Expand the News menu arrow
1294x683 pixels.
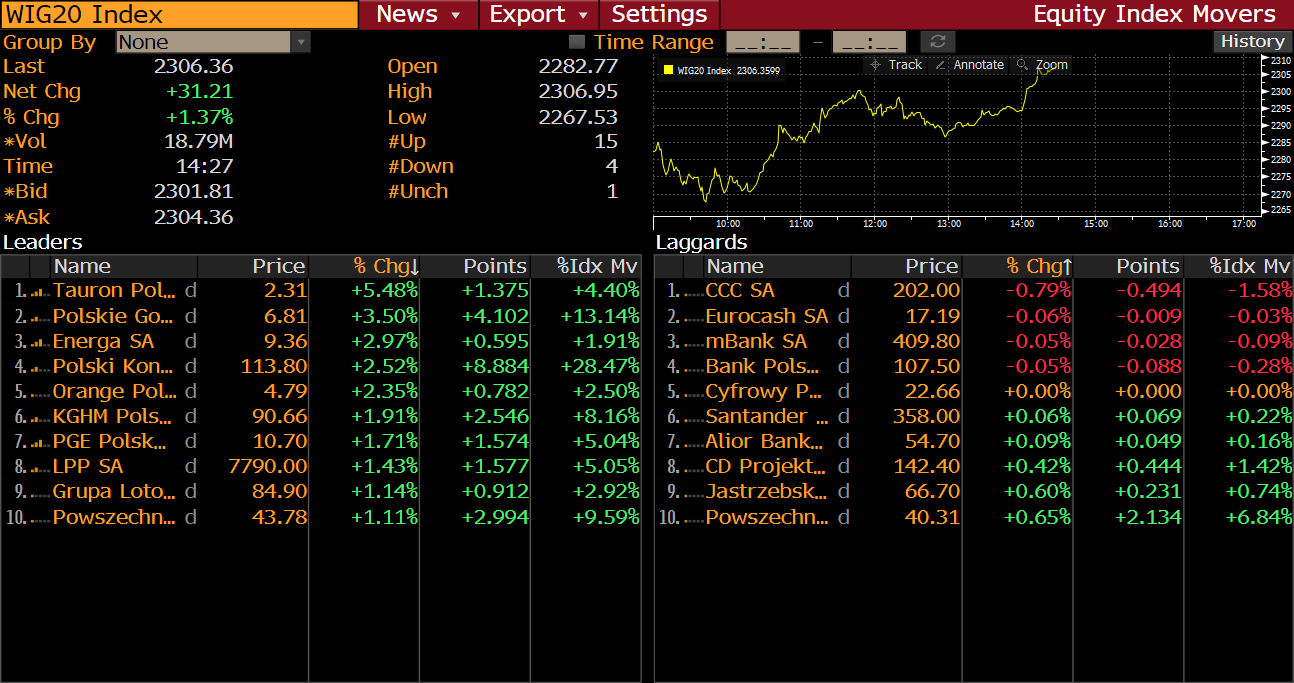click(456, 15)
